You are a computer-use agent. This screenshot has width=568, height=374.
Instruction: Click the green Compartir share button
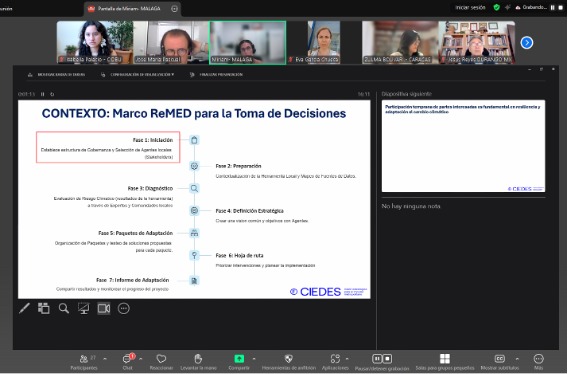[239, 362]
